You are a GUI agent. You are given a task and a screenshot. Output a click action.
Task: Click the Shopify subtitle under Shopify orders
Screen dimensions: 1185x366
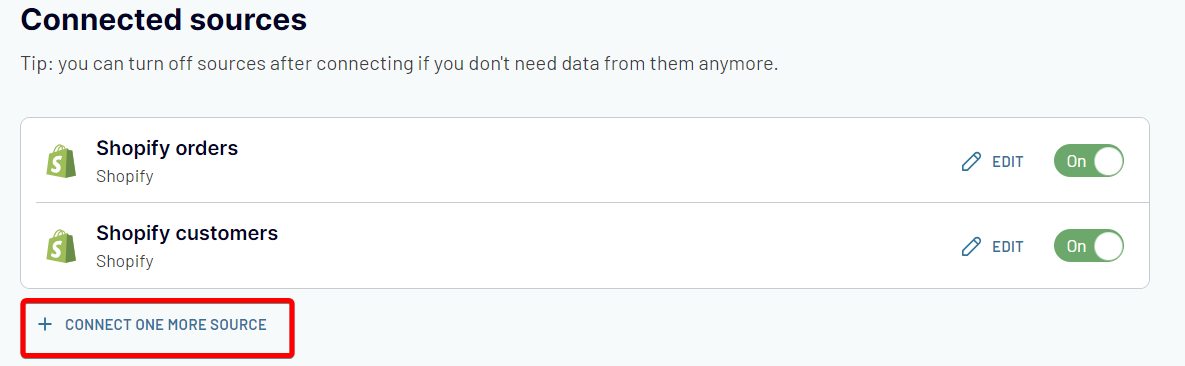[125, 178]
